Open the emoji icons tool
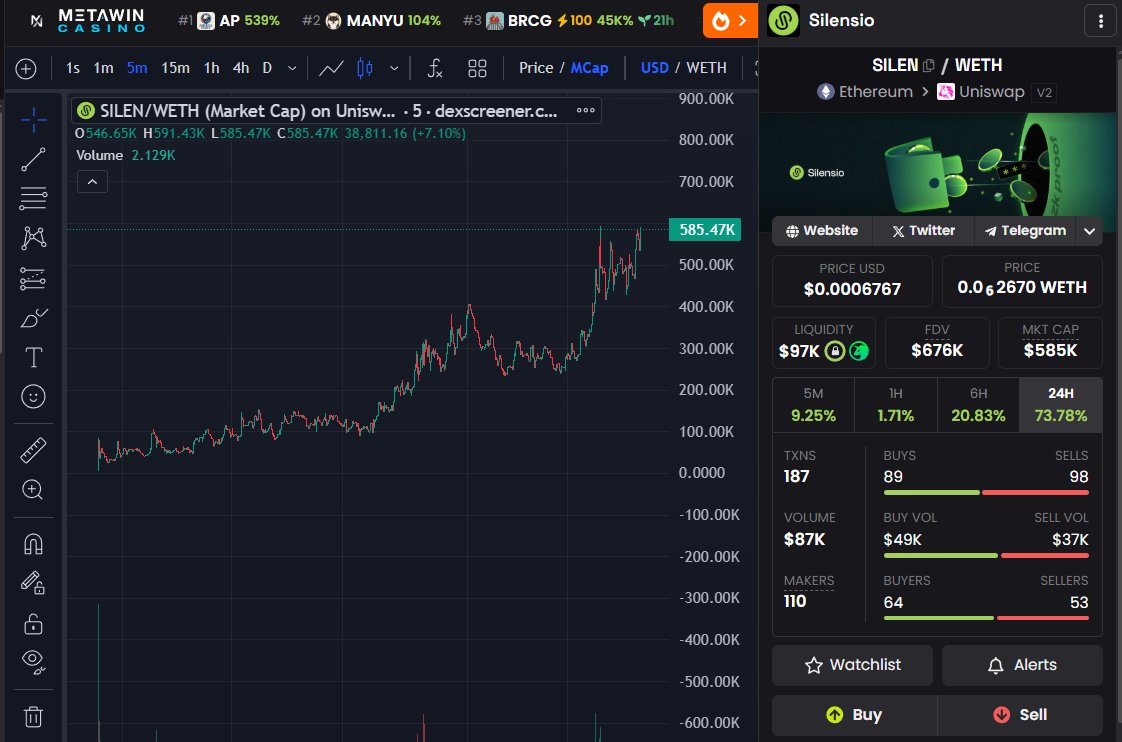 [x=33, y=396]
